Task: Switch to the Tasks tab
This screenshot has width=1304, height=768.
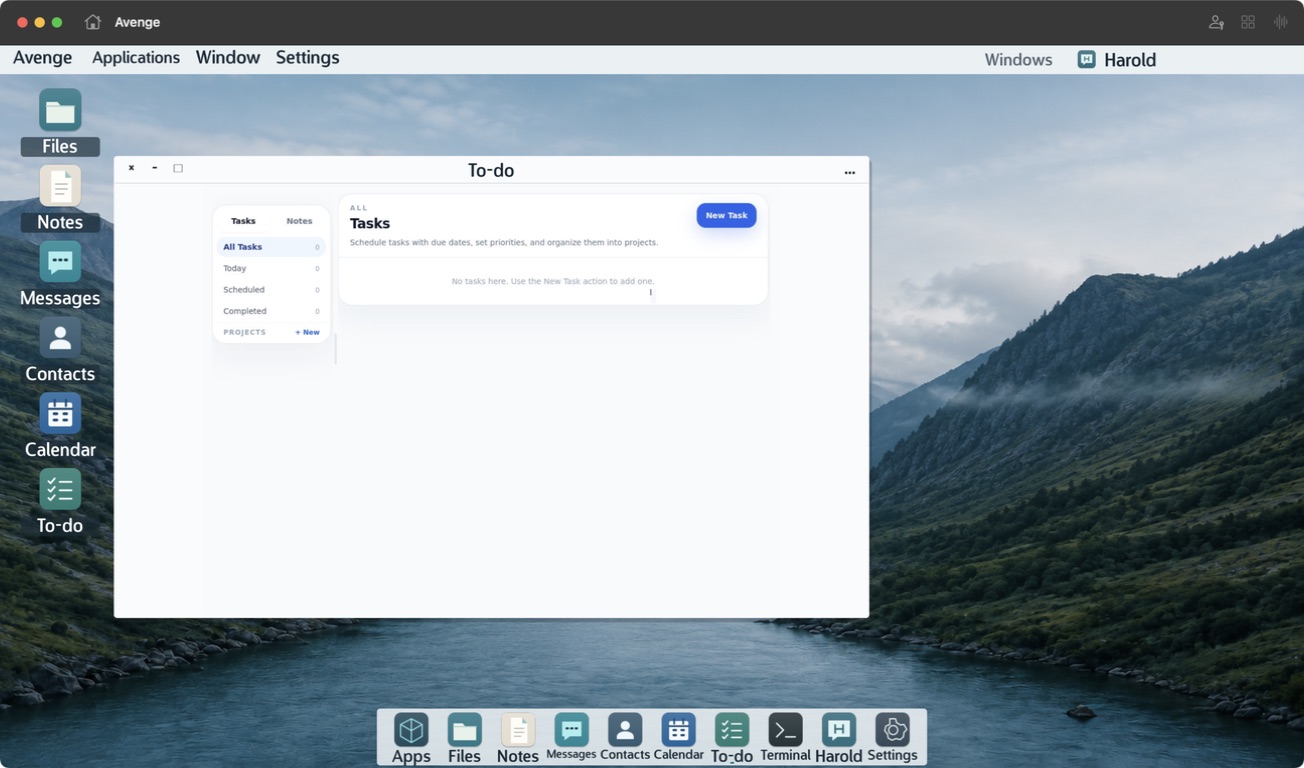Action: (243, 221)
